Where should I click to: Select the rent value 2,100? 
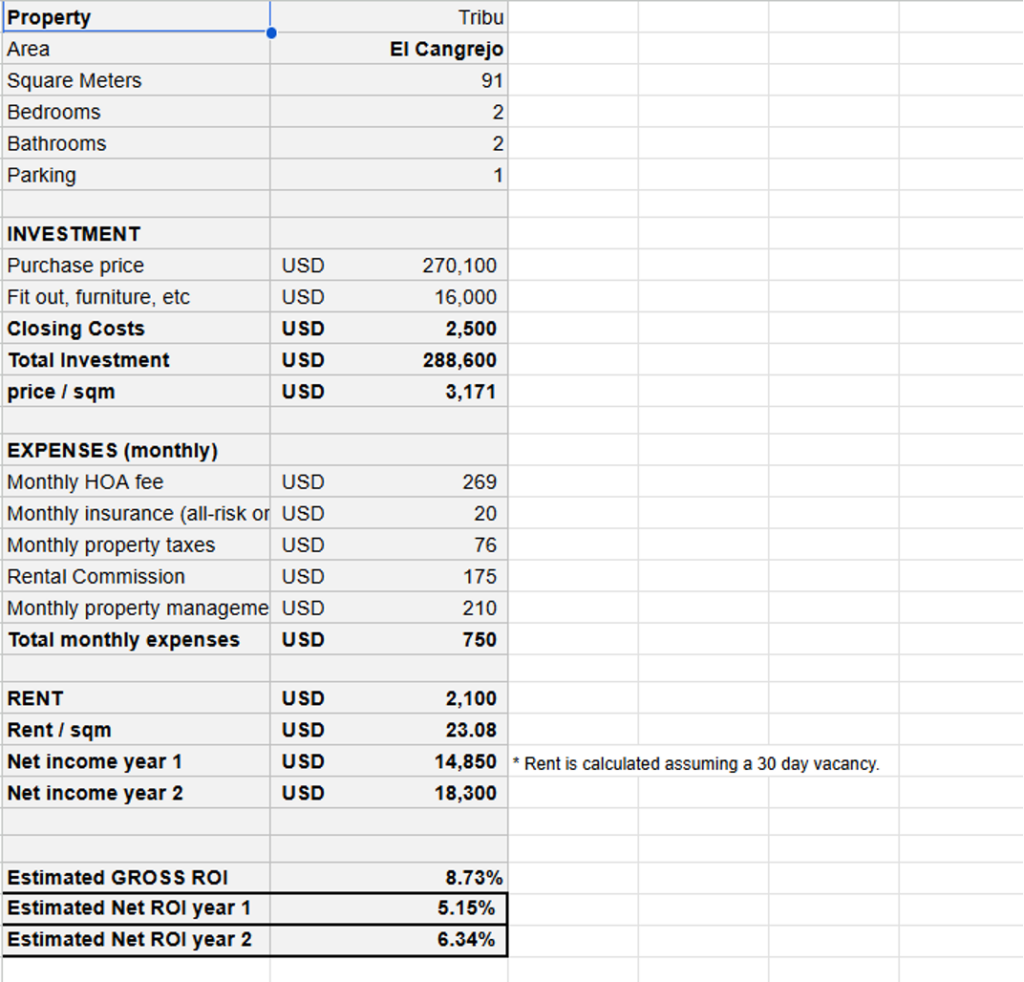(x=389, y=698)
